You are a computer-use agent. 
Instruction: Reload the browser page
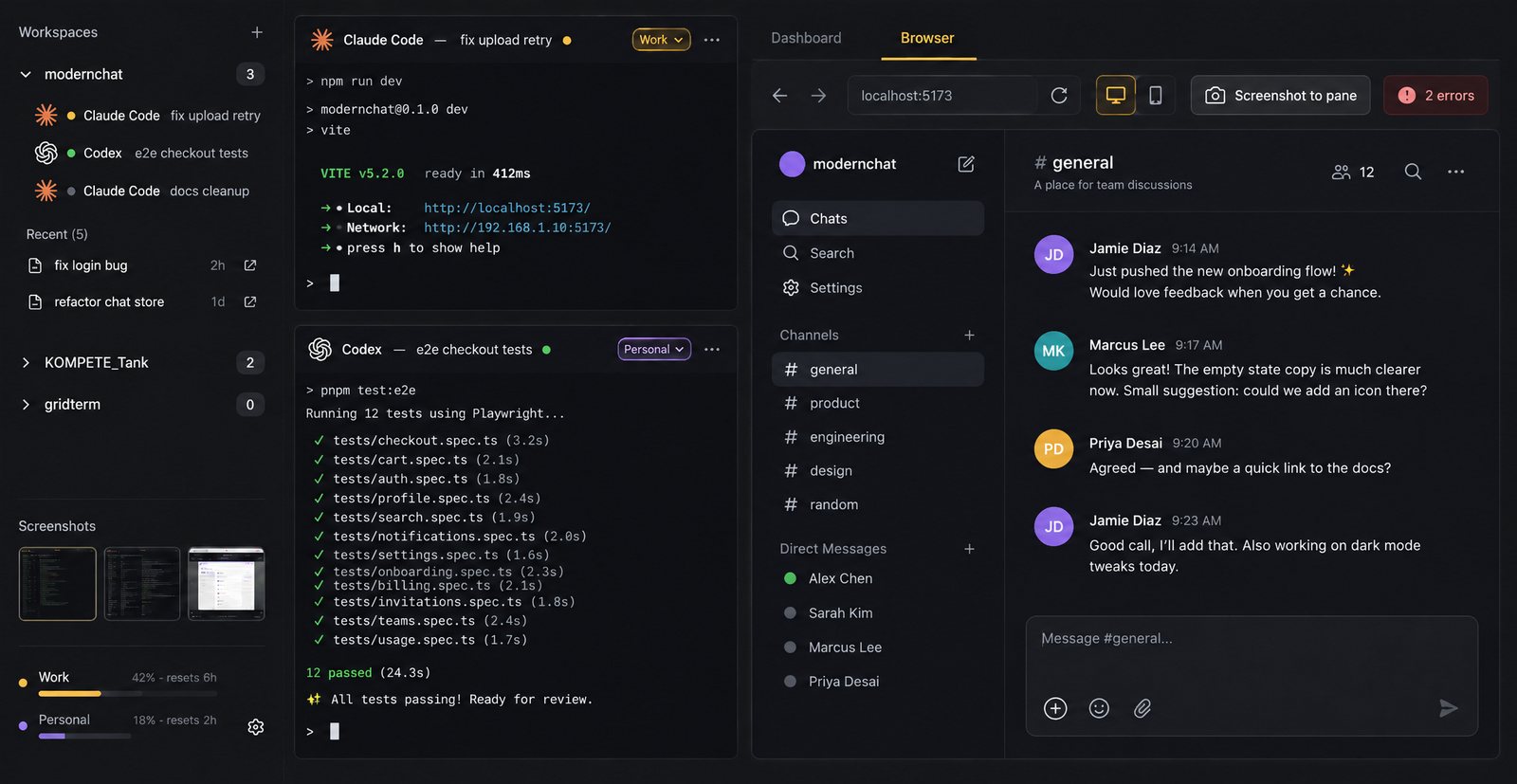pos(1059,96)
